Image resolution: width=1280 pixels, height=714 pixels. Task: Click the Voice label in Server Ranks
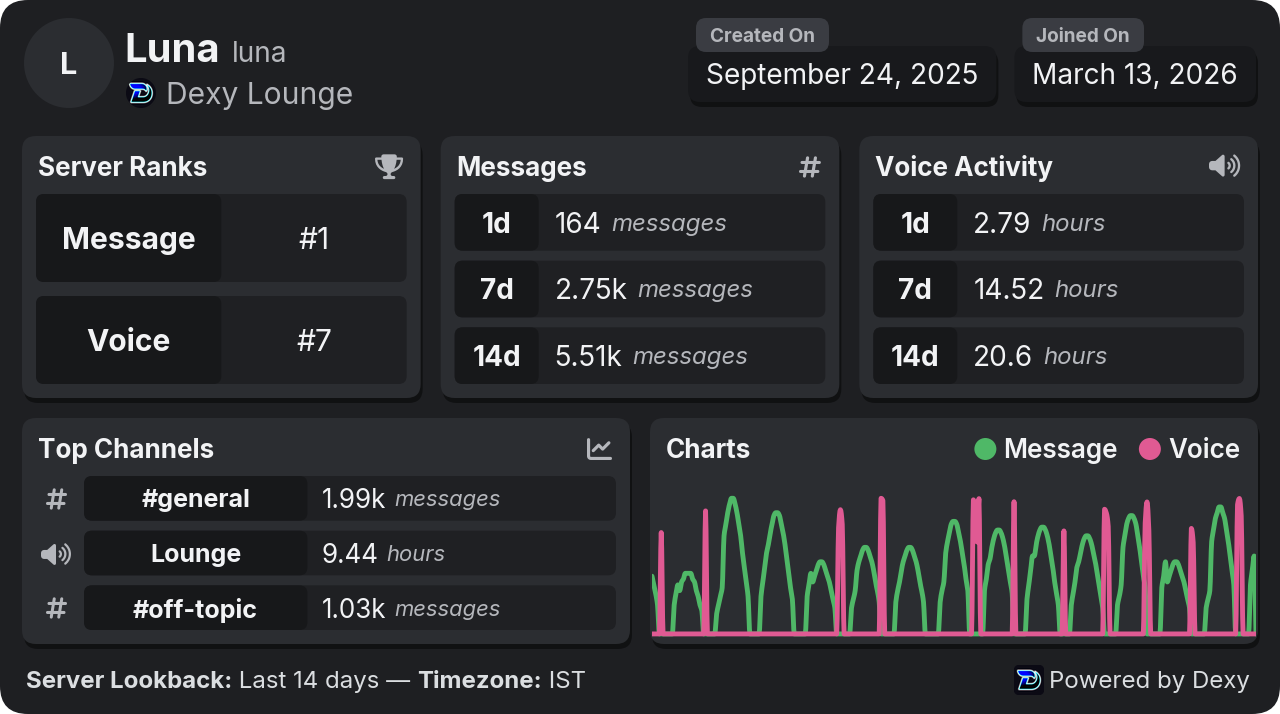(x=129, y=340)
